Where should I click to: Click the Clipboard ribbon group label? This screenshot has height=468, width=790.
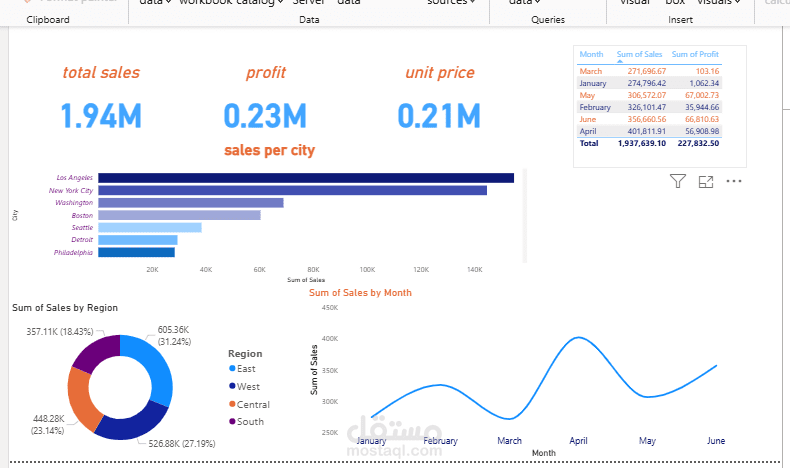point(48,20)
